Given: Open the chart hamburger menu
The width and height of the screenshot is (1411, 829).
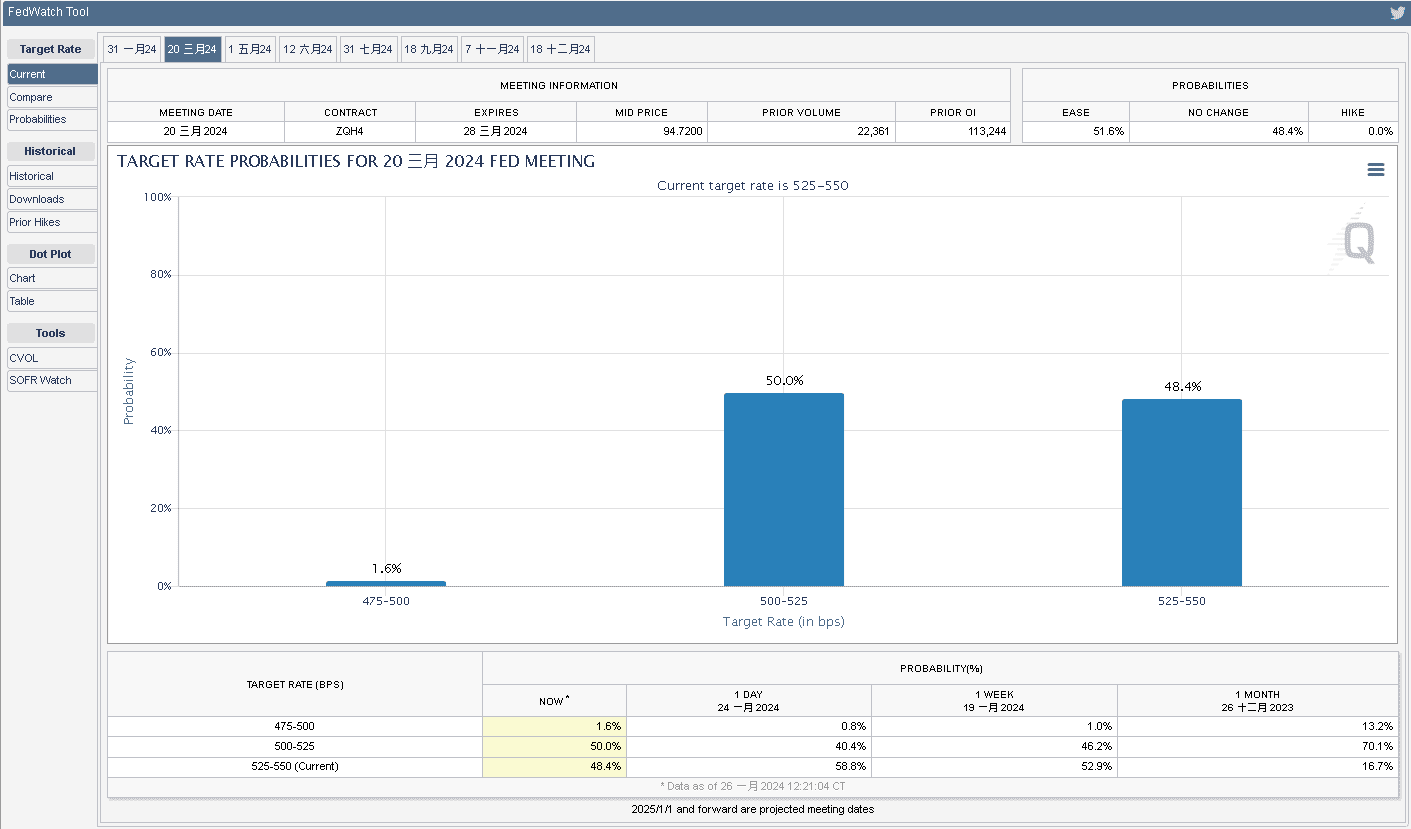Looking at the screenshot, I should click(x=1375, y=170).
